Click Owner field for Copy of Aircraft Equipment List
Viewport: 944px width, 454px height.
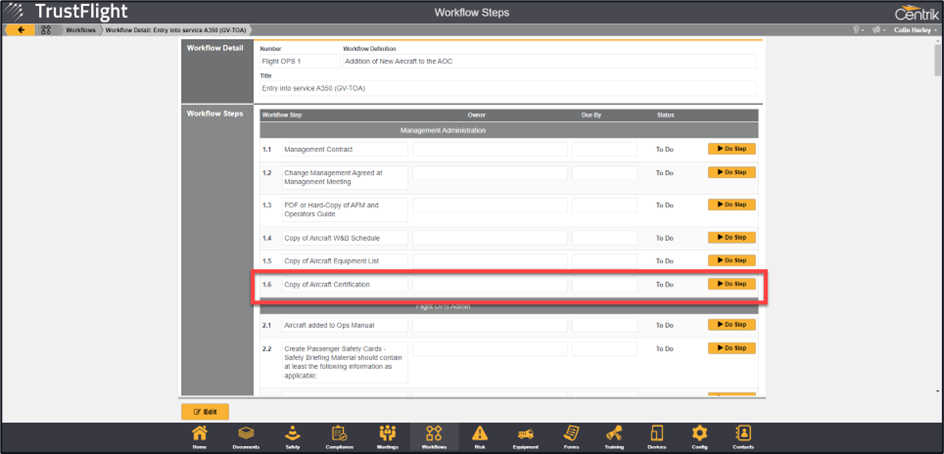click(x=490, y=261)
